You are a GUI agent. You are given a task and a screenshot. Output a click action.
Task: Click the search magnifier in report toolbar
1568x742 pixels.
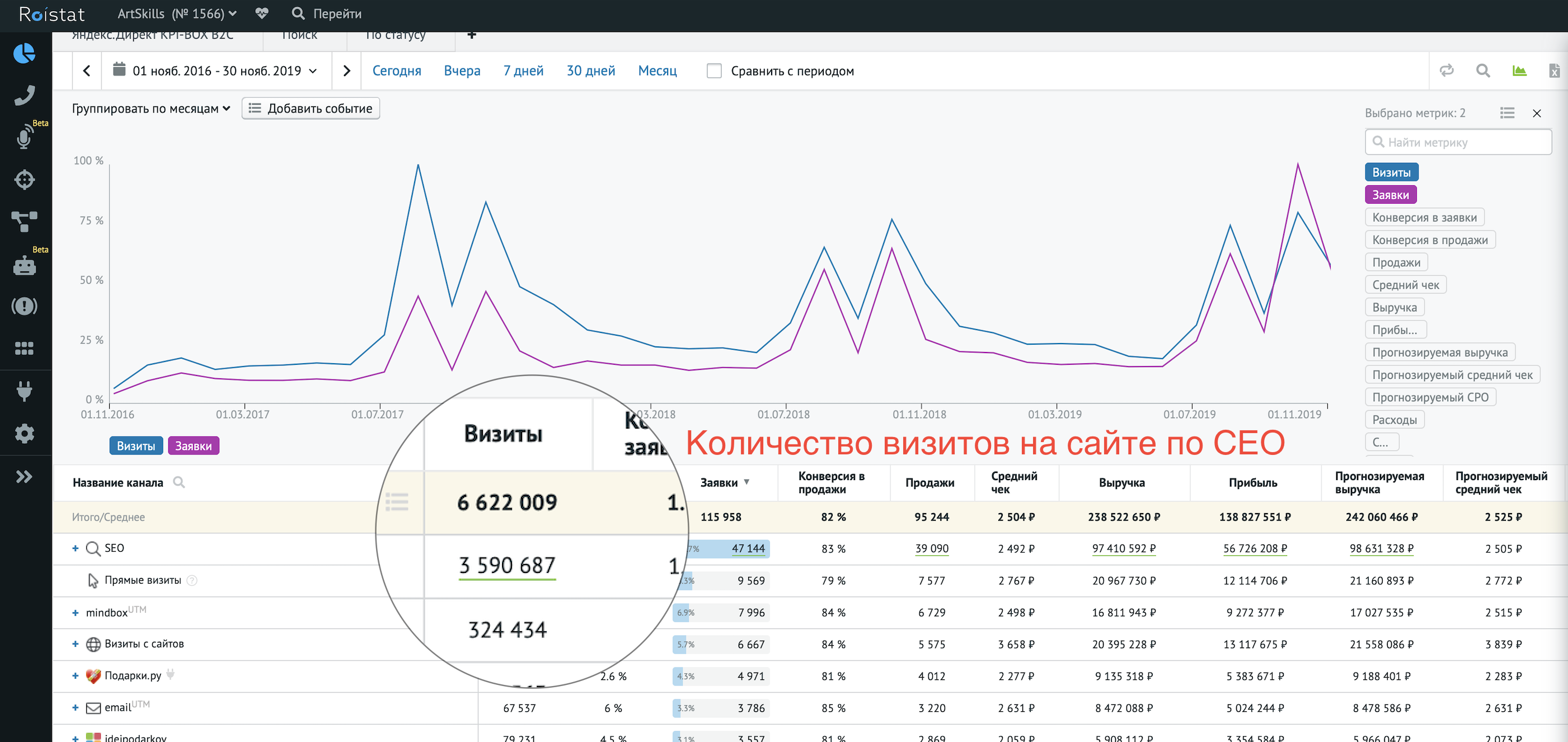(1483, 71)
